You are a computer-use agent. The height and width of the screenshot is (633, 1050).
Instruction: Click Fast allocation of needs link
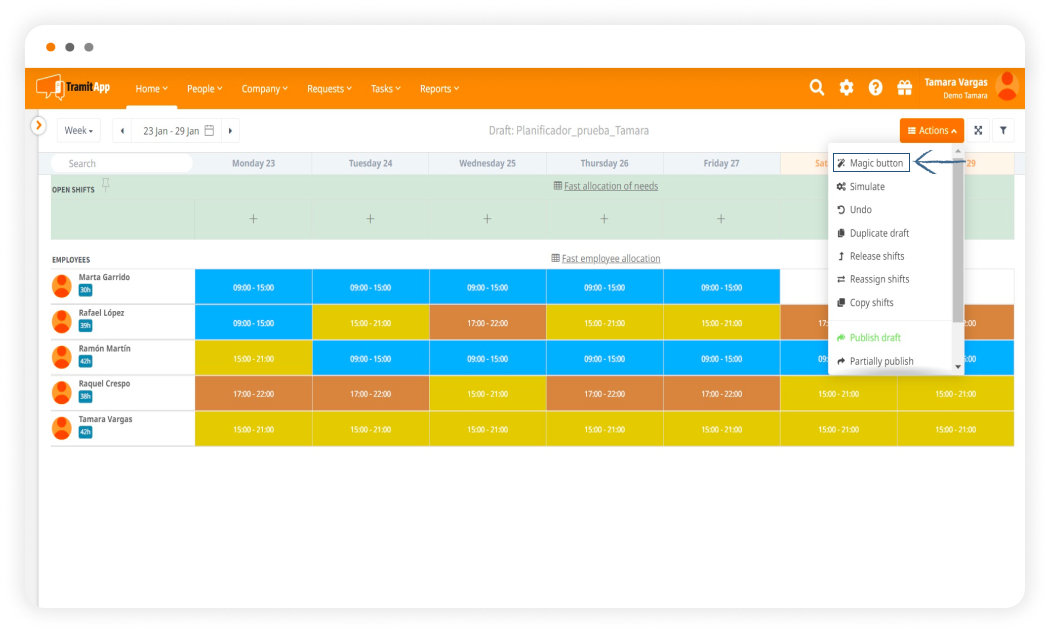(610, 186)
